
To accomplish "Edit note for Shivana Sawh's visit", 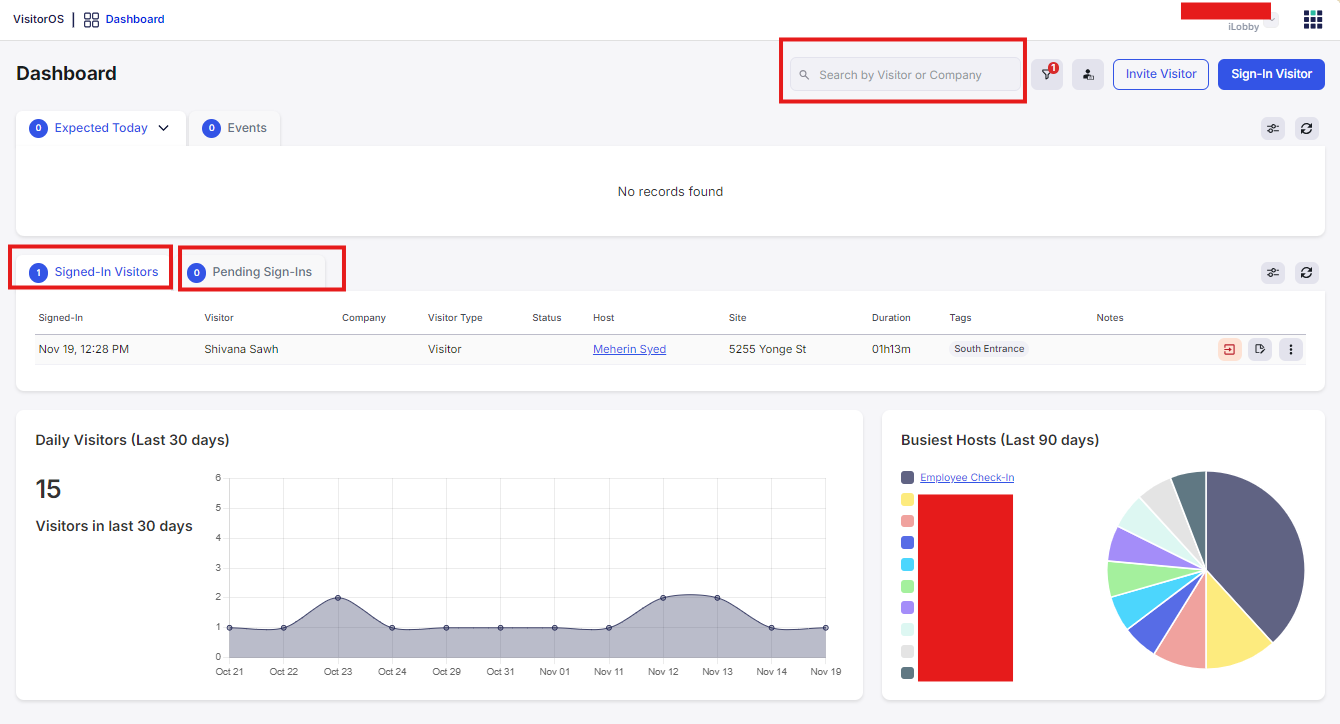I will click(x=1260, y=349).
